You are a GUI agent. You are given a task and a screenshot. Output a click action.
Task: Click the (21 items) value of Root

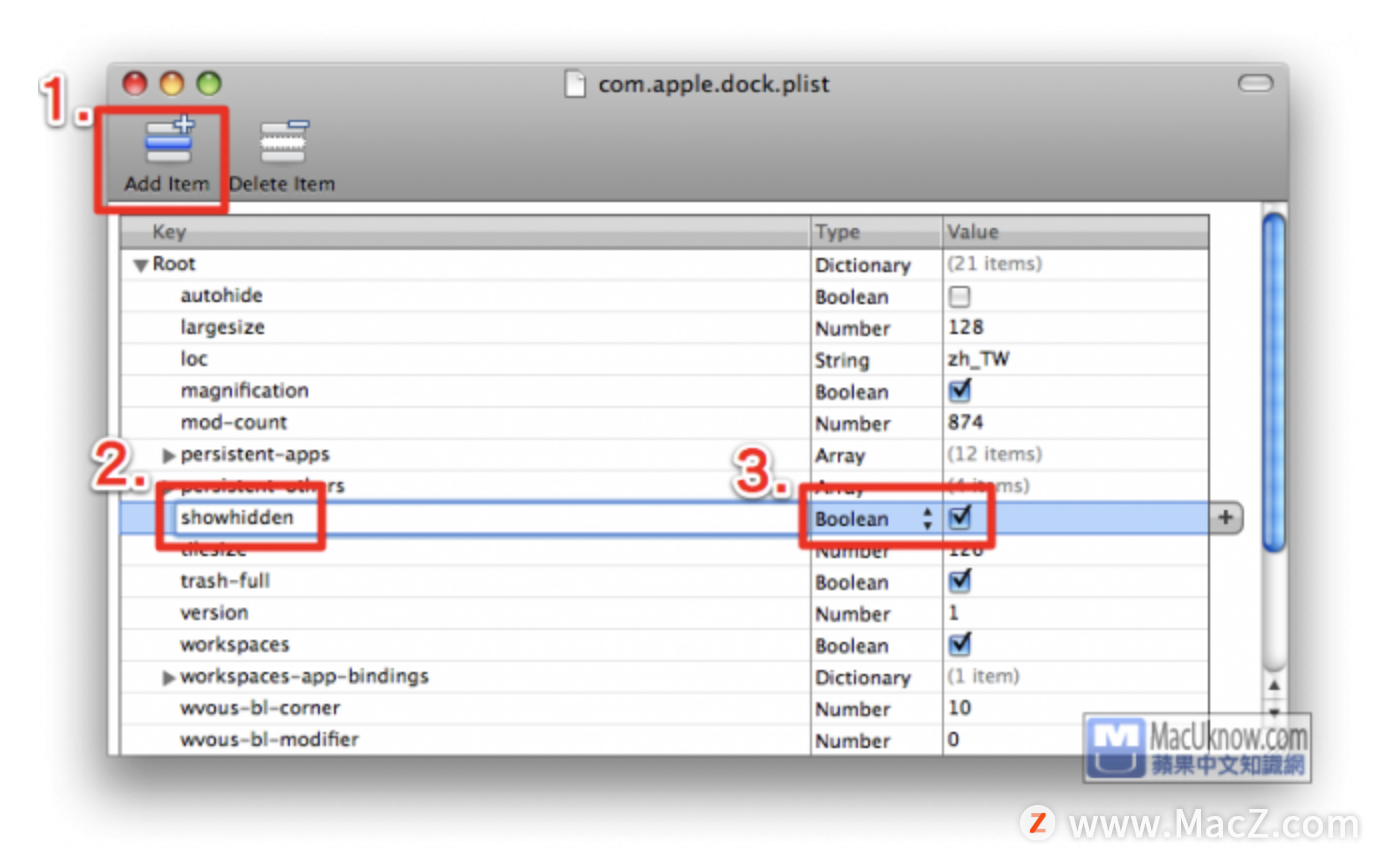click(x=994, y=264)
